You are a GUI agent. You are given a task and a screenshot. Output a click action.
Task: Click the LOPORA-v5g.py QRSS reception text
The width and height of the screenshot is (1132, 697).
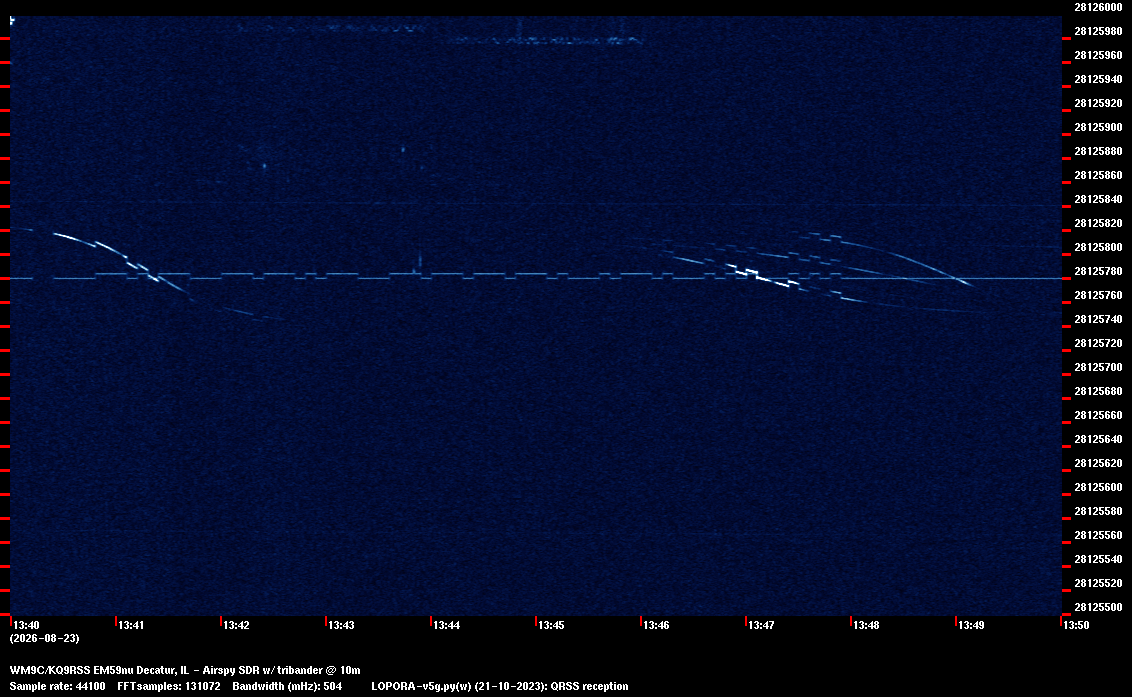pyautogui.click(x=500, y=686)
